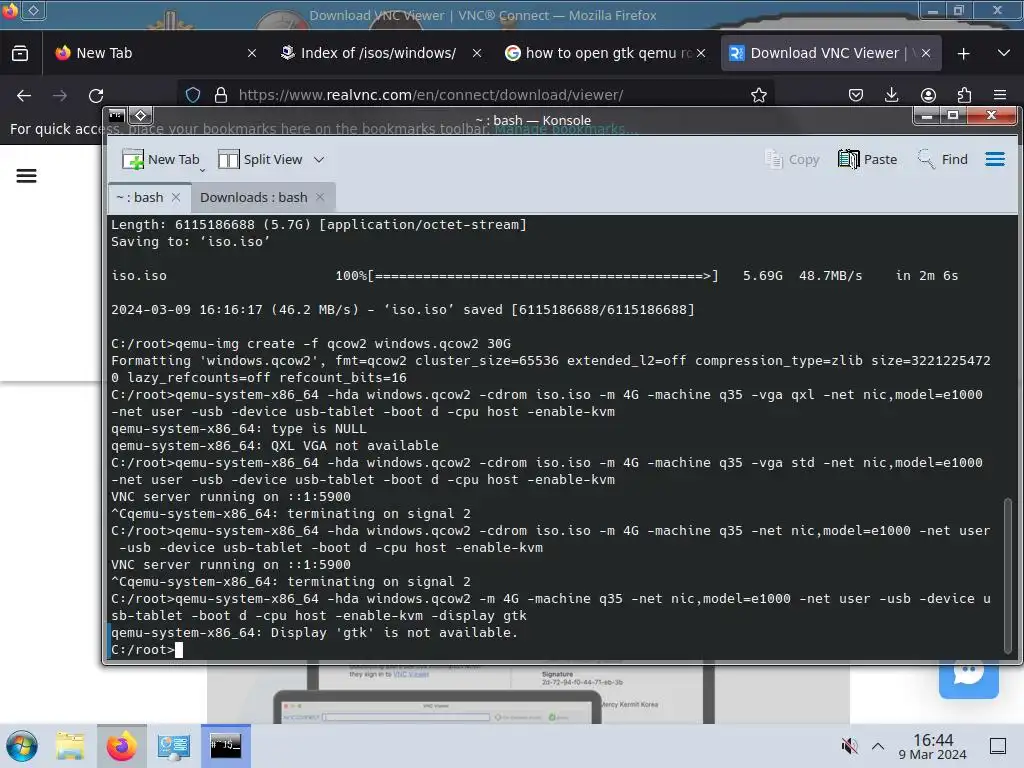Open Firefox application menu

[x=1000, y=95]
